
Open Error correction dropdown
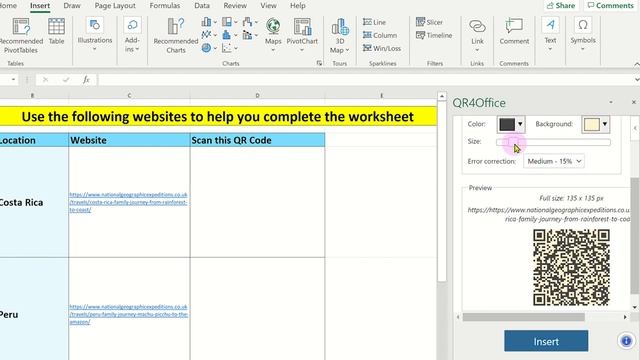[x=553, y=161]
